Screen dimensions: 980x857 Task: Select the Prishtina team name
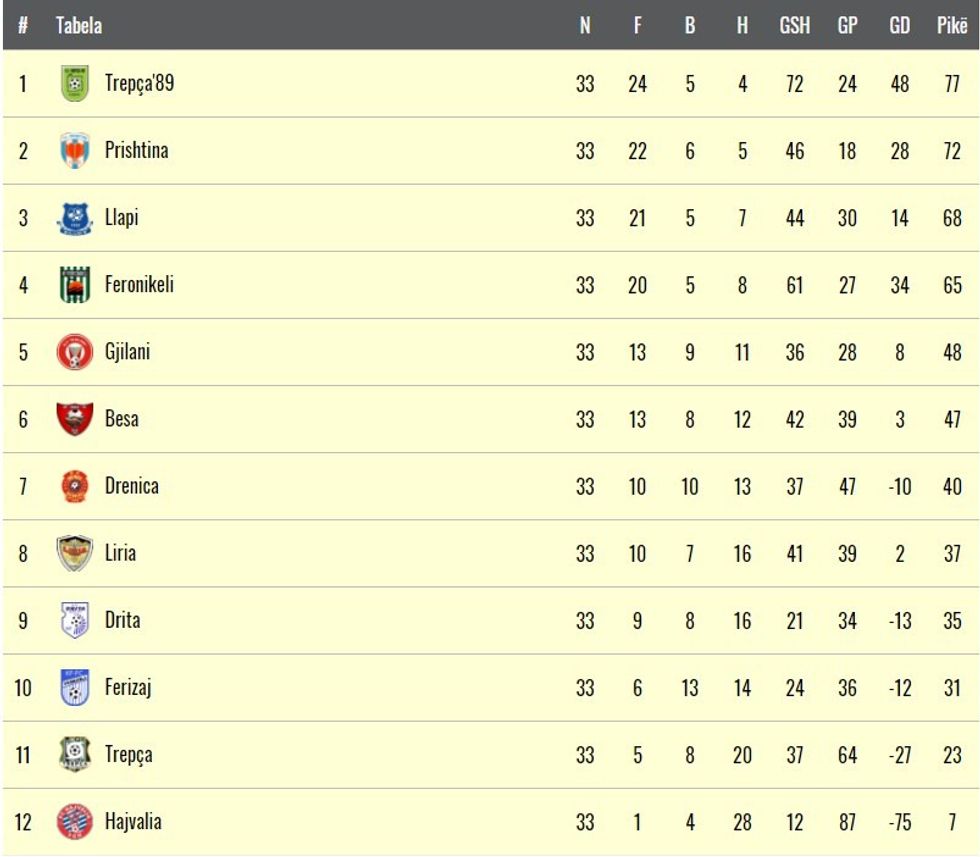coord(136,151)
